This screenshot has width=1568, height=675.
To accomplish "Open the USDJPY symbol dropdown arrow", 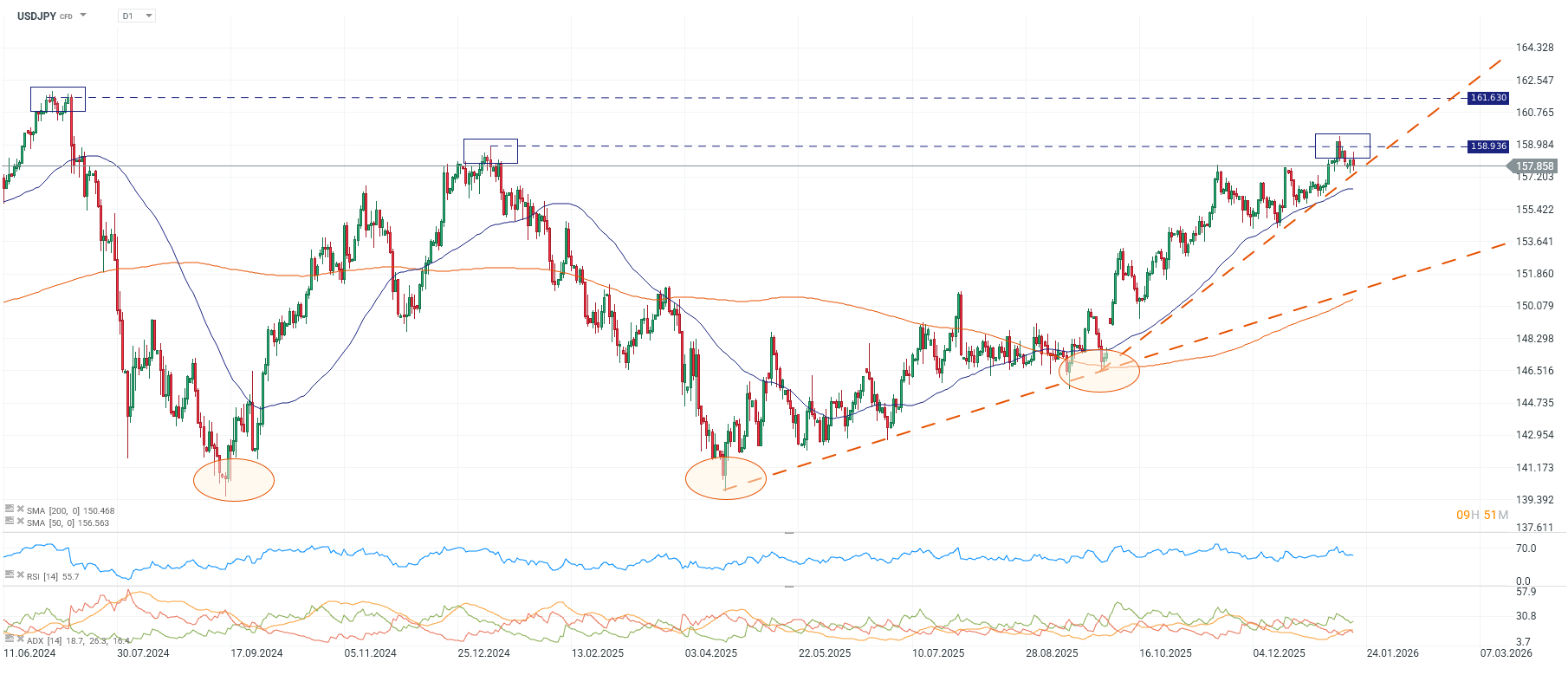I will click(x=83, y=16).
